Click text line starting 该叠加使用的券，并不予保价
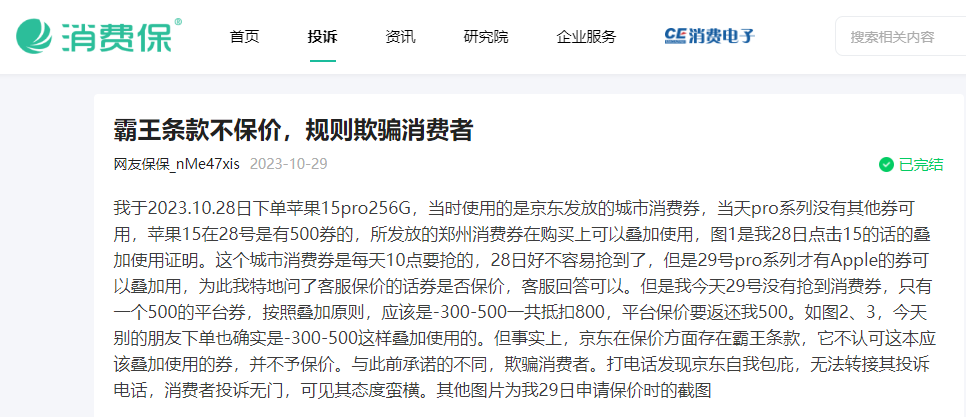Viewport: 966px width, 417px height. click(521, 365)
